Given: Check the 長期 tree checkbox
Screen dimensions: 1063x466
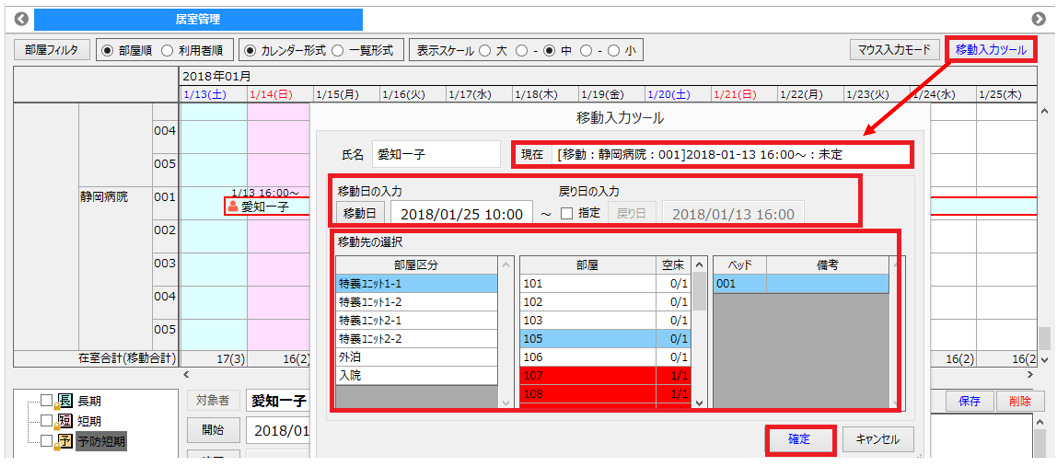Looking at the screenshot, I should (x=47, y=400).
